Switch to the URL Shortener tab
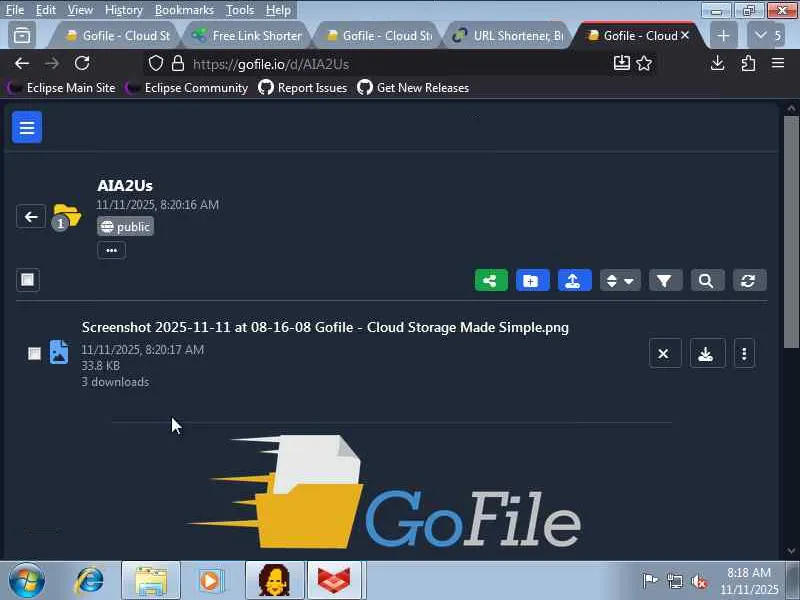This screenshot has width=800, height=600. [508, 36]
